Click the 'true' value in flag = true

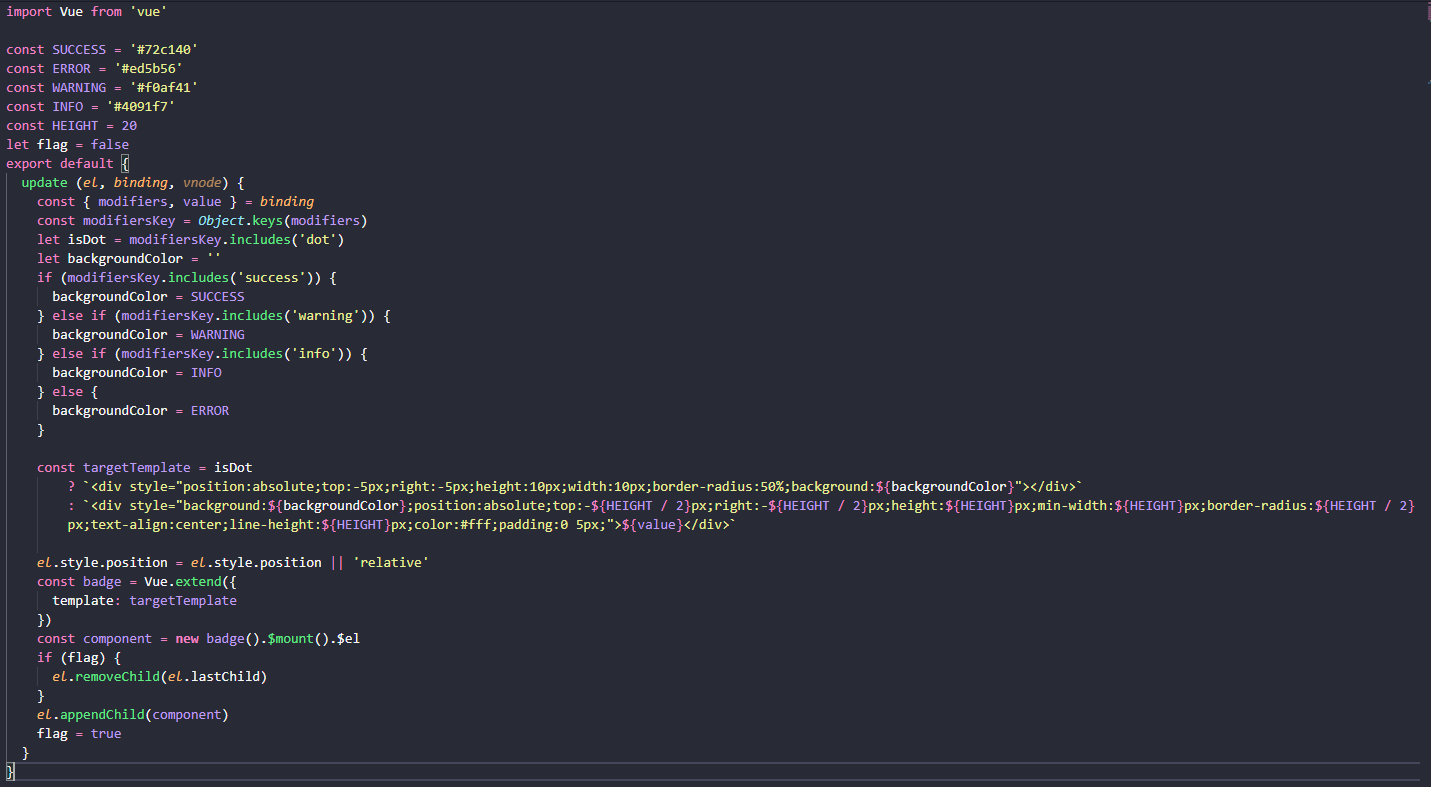pyautogui.click(x=106, y=733)
